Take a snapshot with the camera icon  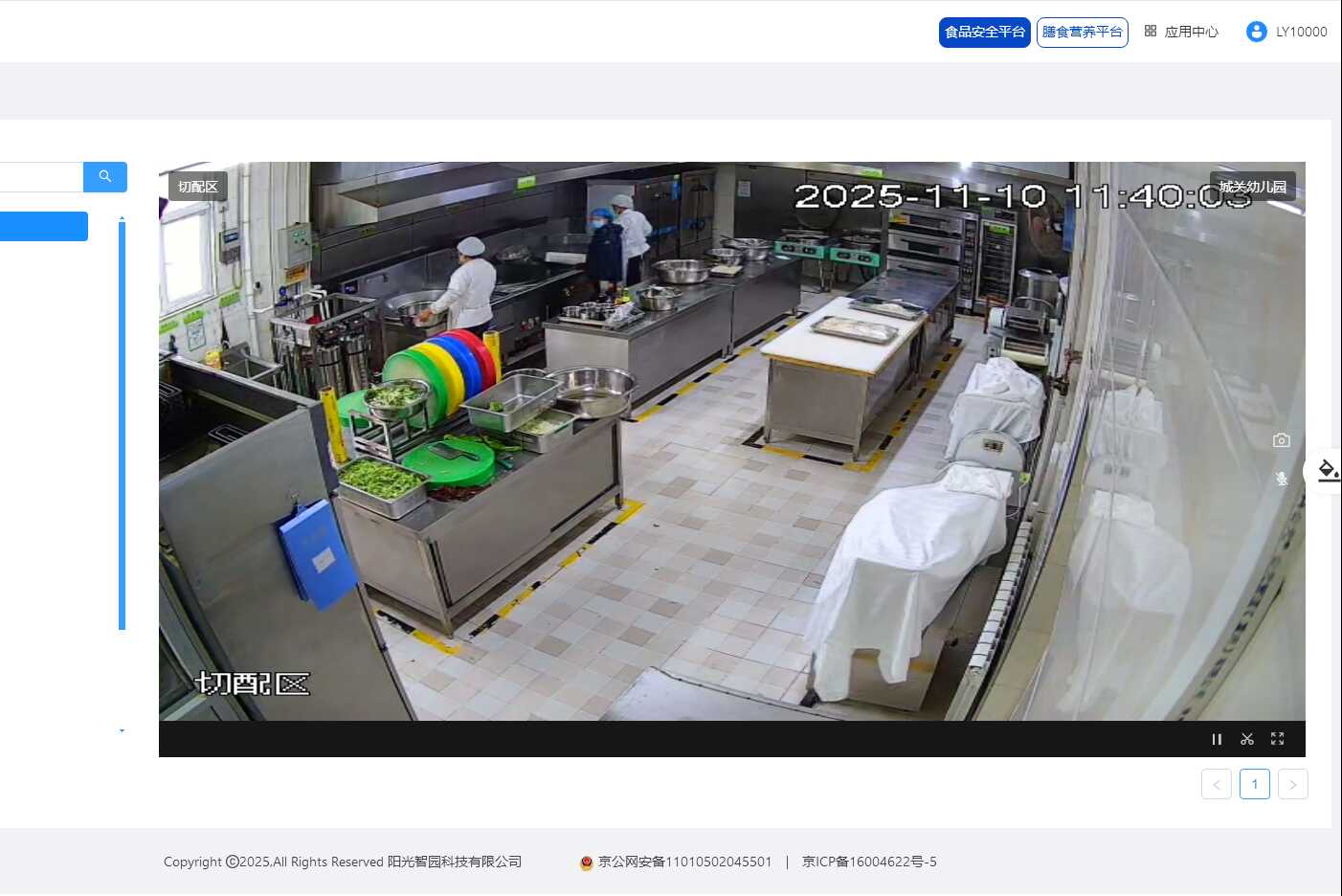1281,440
